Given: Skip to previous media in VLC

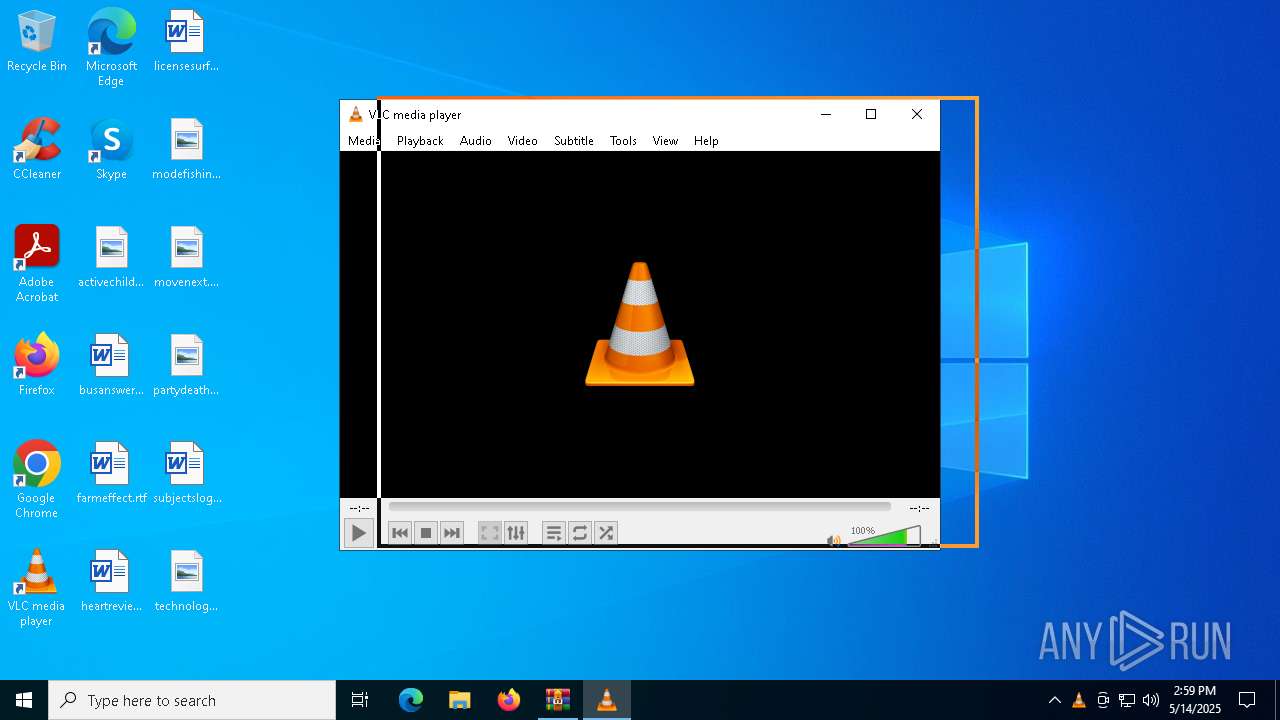Looking at the screenshot, I should click(400, 533).
